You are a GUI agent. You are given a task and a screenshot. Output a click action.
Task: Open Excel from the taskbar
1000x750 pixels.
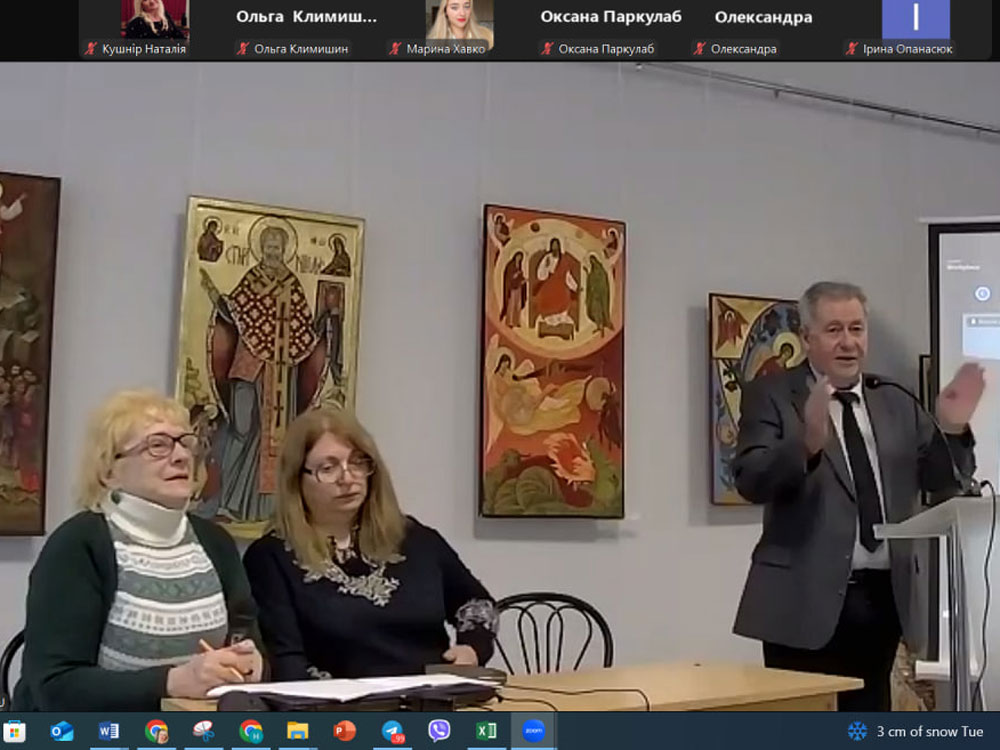(486, 731)
